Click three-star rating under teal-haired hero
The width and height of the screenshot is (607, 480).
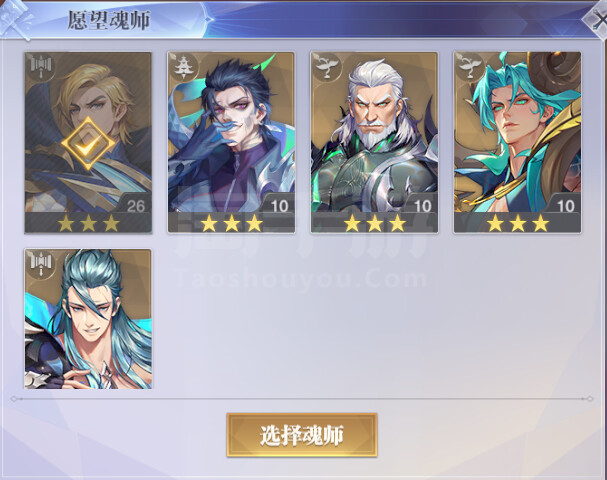[518, 223]
